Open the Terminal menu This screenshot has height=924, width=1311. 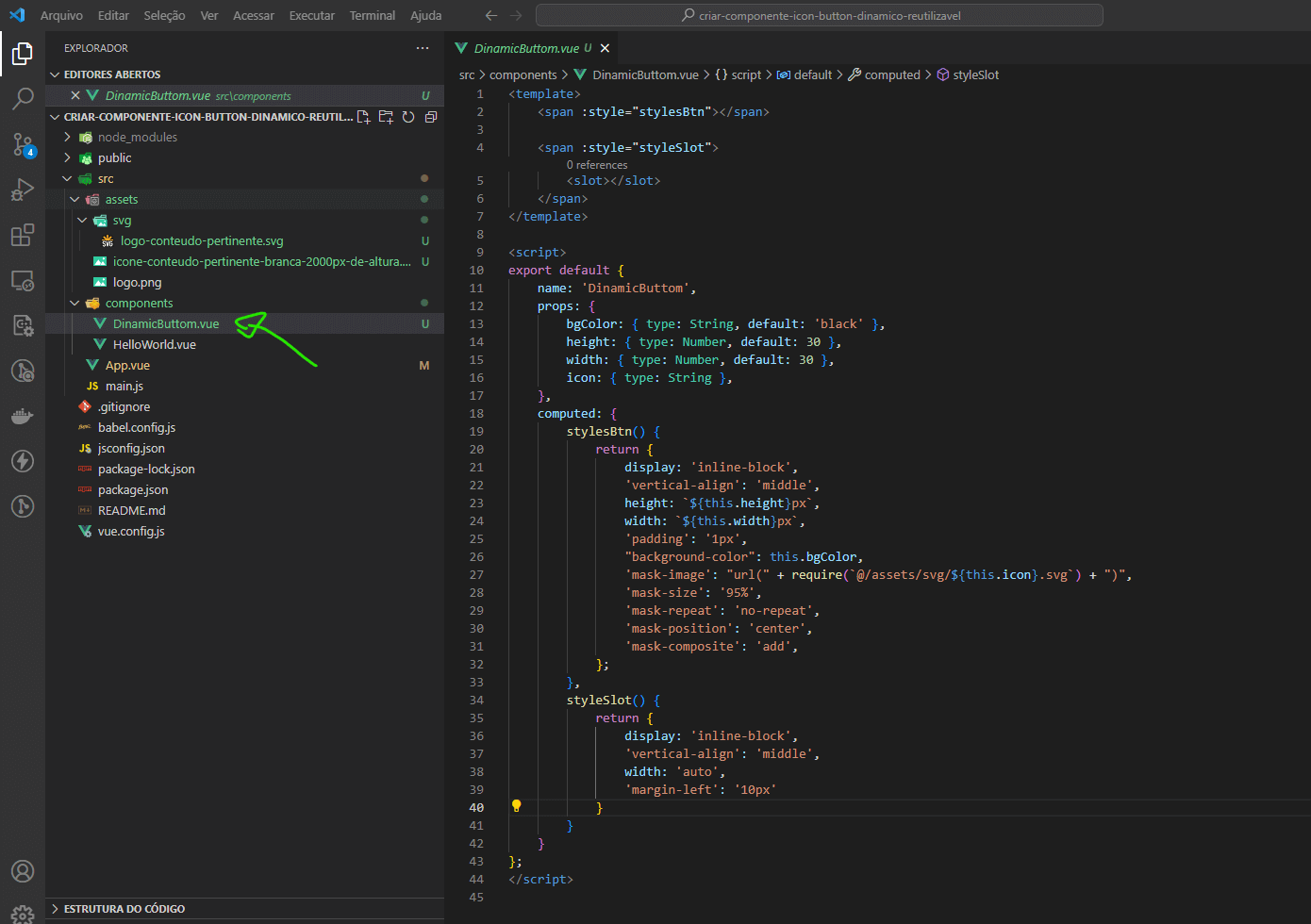[x=372, y=15]
